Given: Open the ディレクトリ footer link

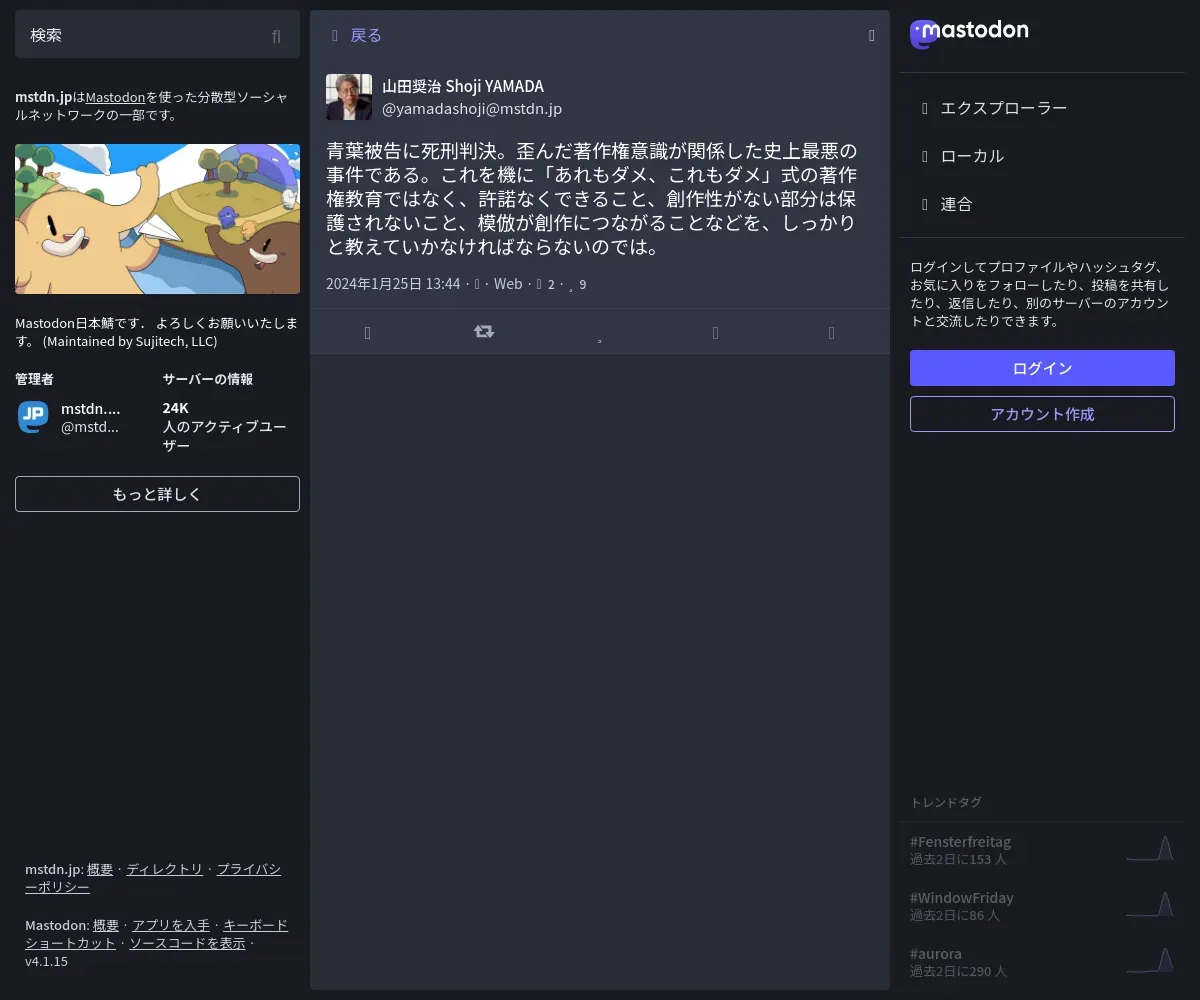Looking at the screenshot, I should pyautogui.click(x=165, y=869).
